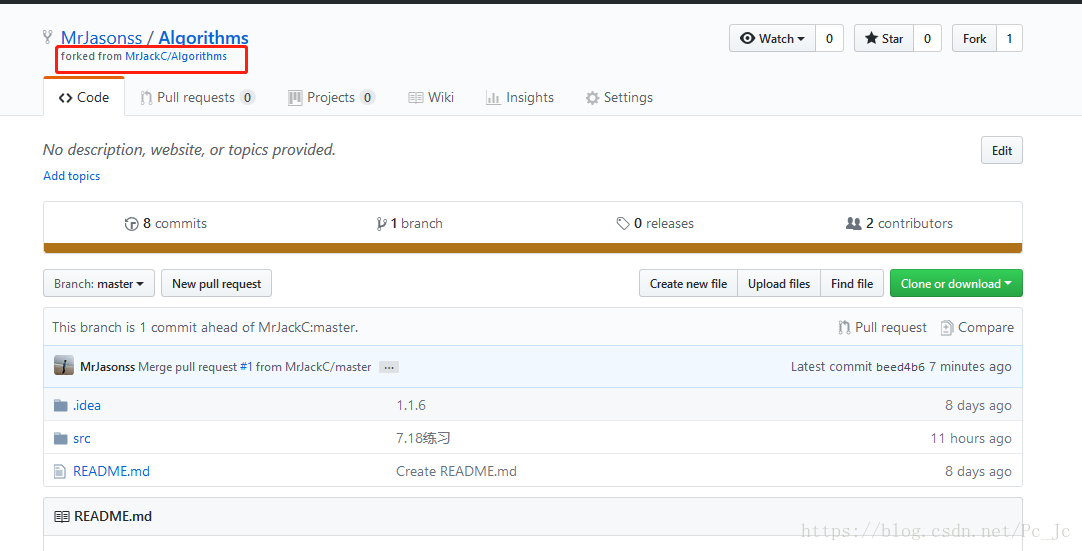Star the repository
Screen dimensions: 1082x551
[884, 39]
